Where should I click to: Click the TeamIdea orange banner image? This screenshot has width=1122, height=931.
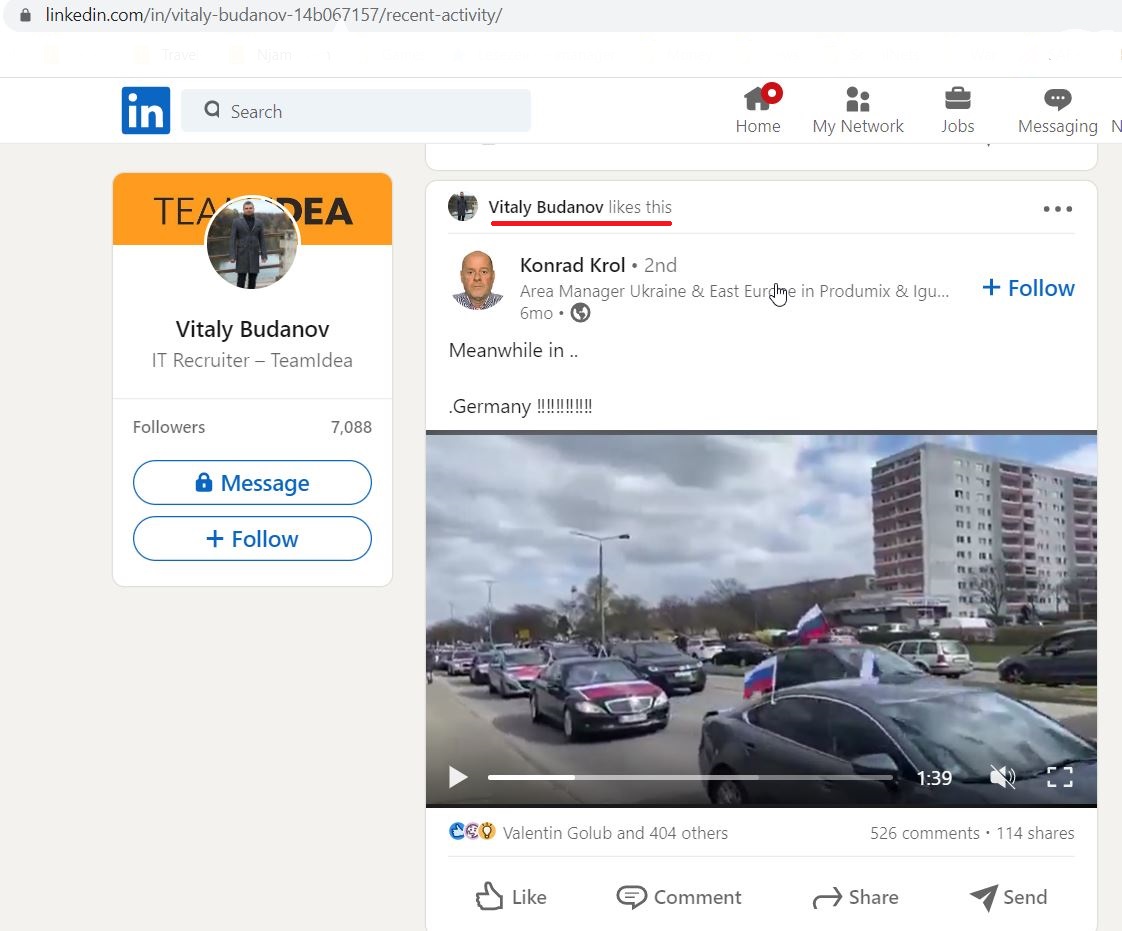point(252,209)
